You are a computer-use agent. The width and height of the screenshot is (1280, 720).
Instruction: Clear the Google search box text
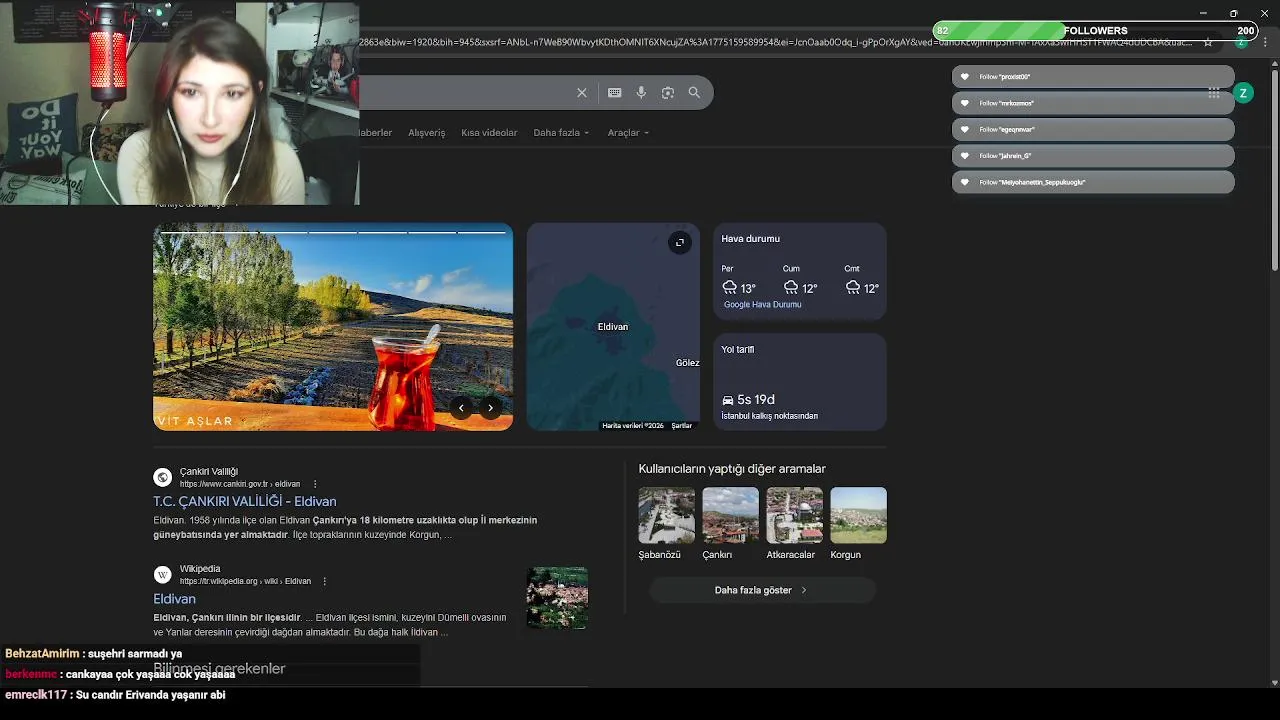pyautogui.click(x=582, y=92)
